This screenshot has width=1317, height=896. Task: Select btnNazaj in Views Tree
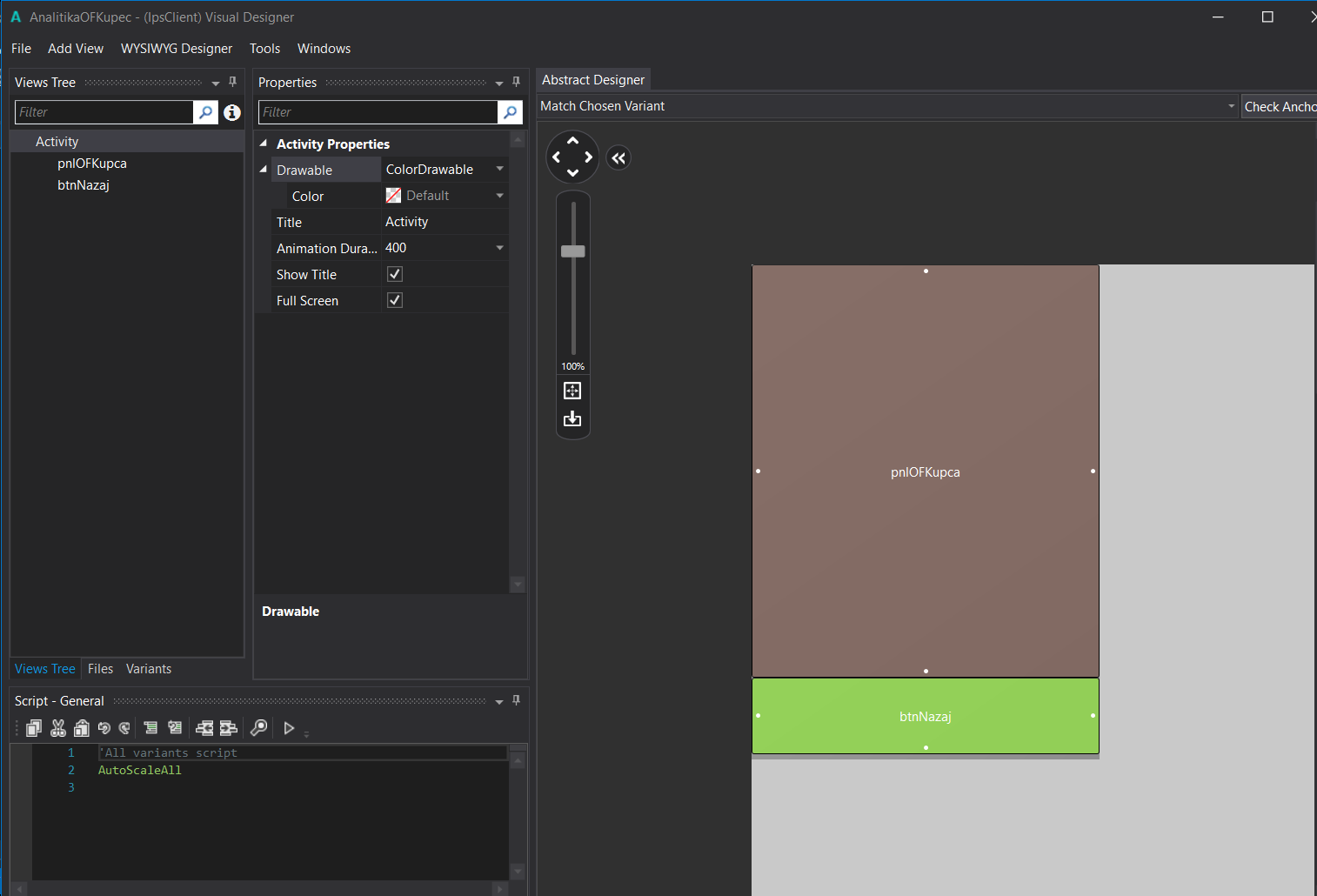[x=84, y=185]
